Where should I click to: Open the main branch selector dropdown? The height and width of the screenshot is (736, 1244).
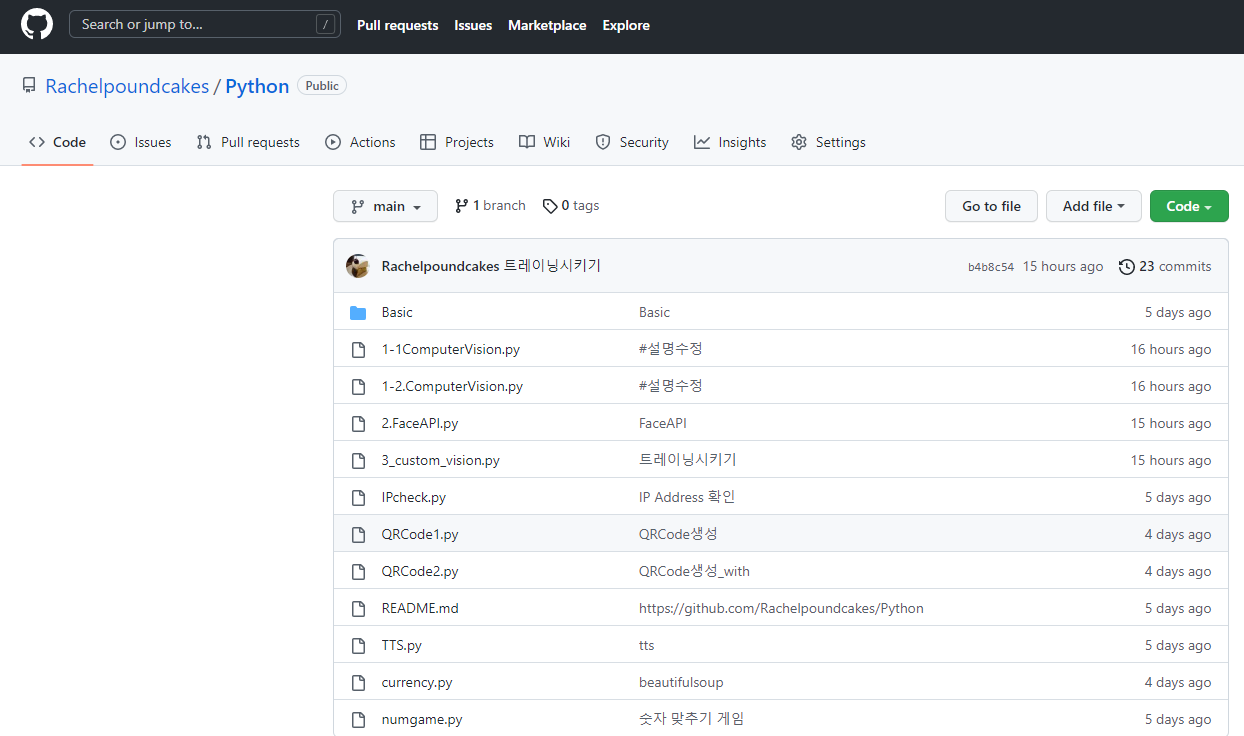pyautogui.click(x=385, y=206)
